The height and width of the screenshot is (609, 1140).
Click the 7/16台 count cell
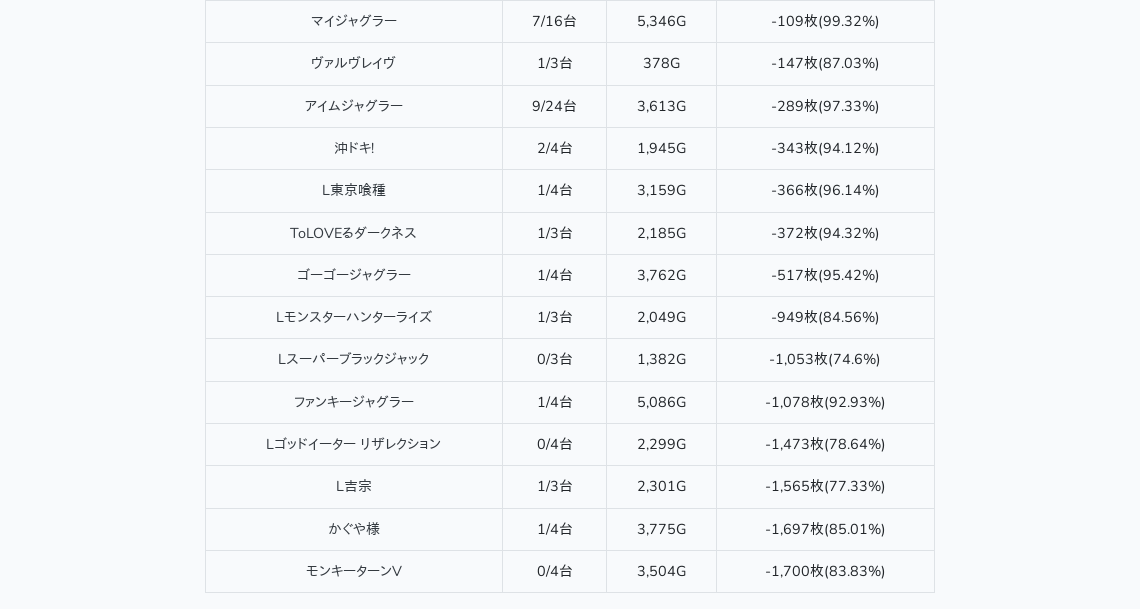tap(554, 21)
